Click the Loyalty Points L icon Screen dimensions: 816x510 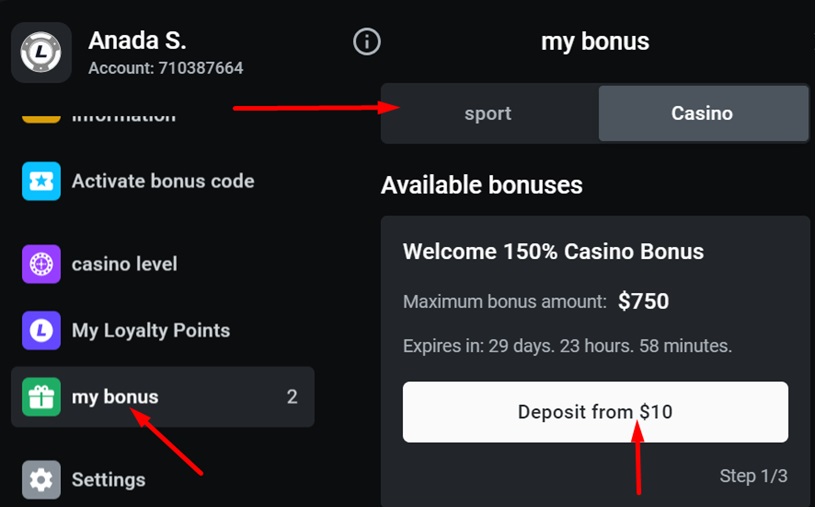[x=41, y=331]
